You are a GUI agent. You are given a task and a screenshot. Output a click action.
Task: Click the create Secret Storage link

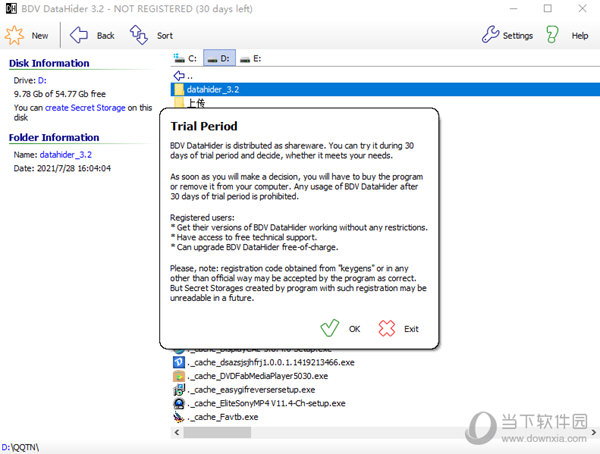coord(85,108)
